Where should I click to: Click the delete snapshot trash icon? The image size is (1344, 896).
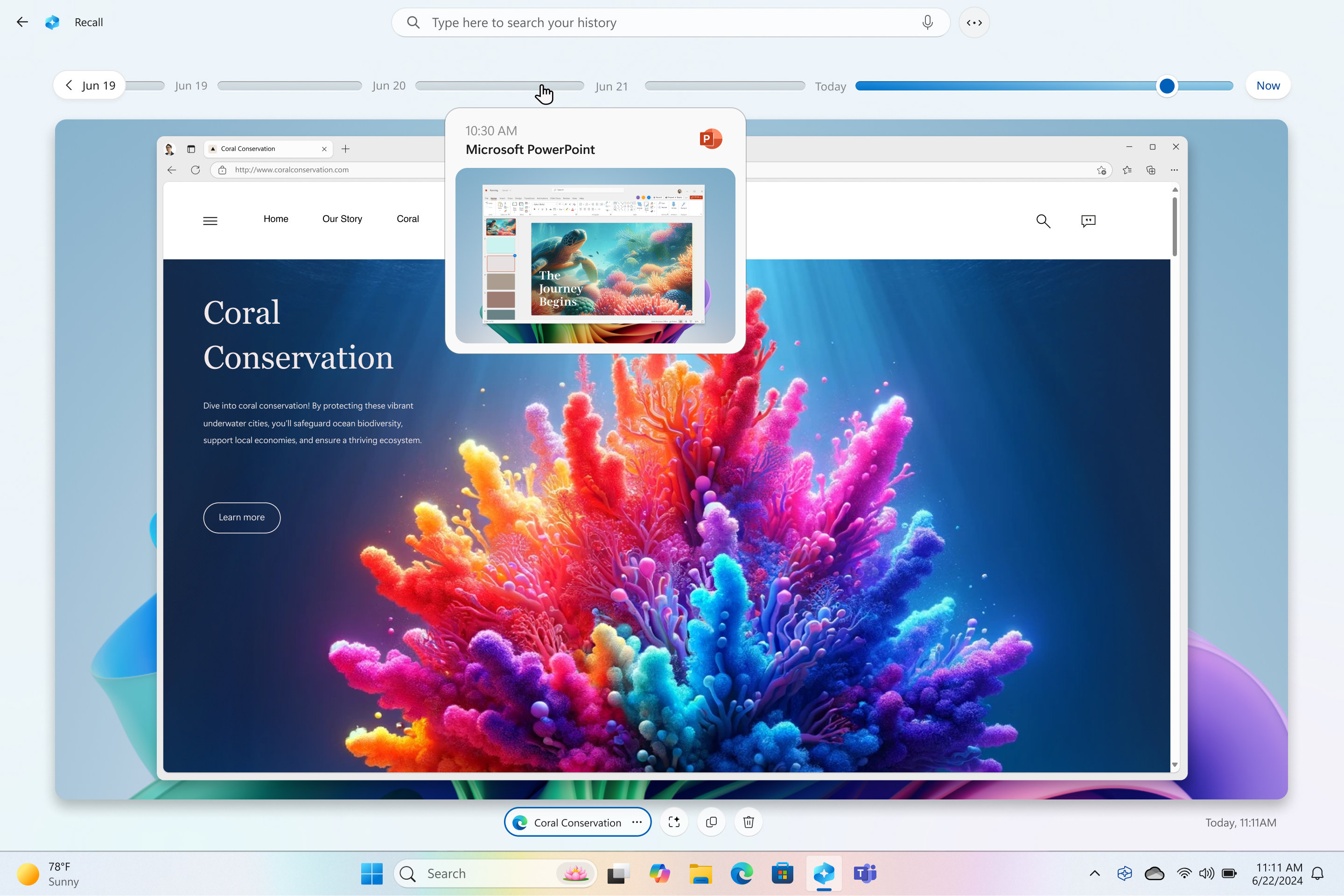click(x=749, y=822)
